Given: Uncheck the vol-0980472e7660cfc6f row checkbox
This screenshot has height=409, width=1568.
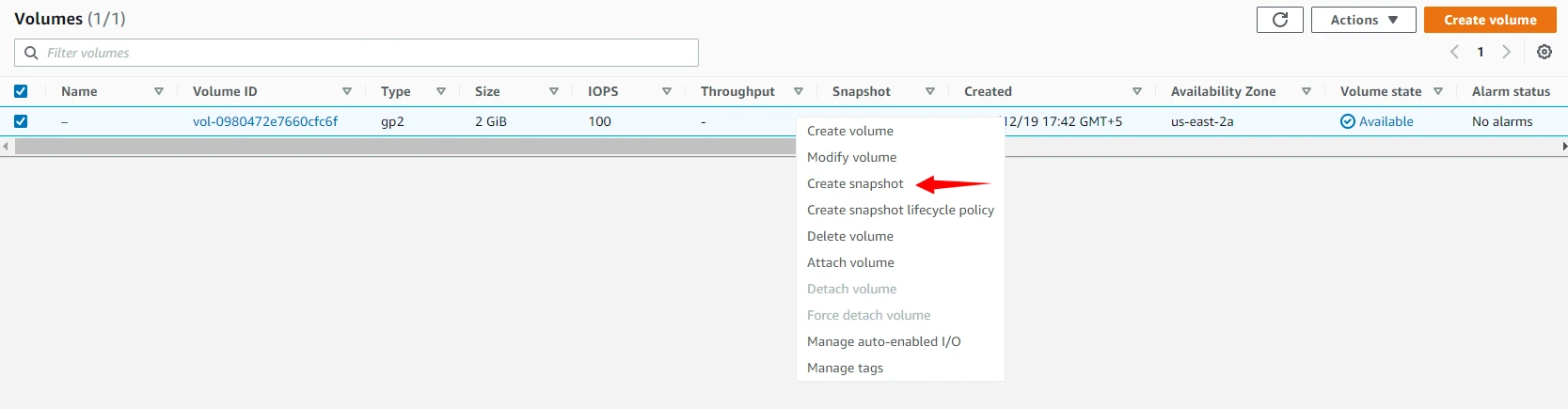Looking at the screenshot, I should click(21, 121).
